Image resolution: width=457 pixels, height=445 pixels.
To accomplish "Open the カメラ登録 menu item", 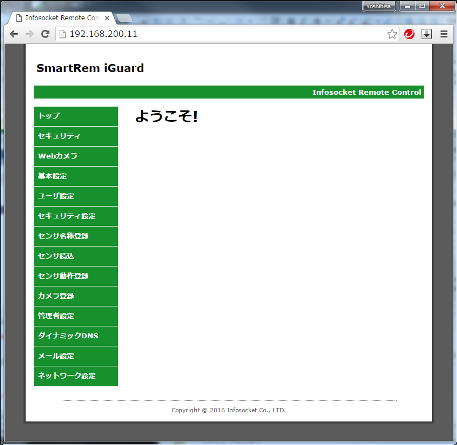I will click(76, 296).
